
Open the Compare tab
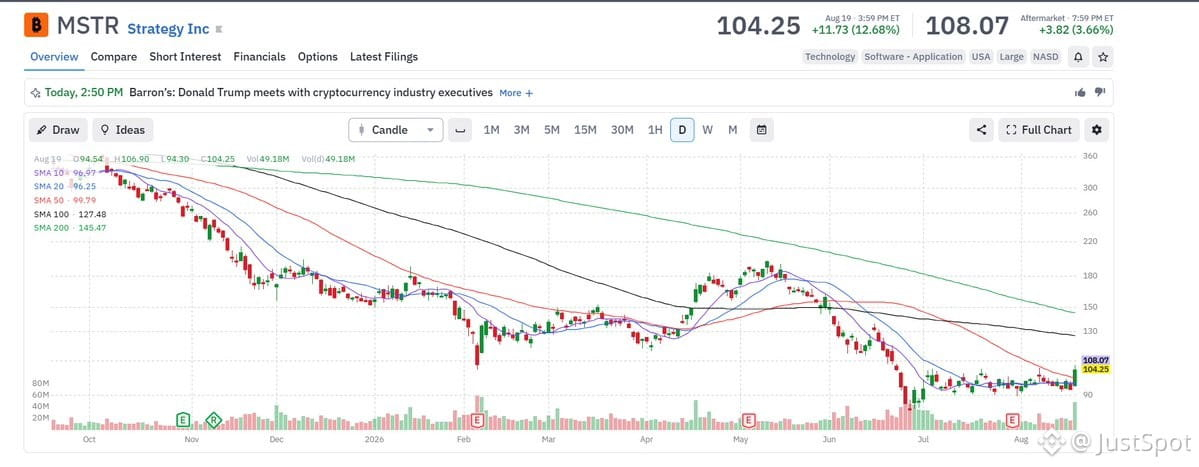114,57
